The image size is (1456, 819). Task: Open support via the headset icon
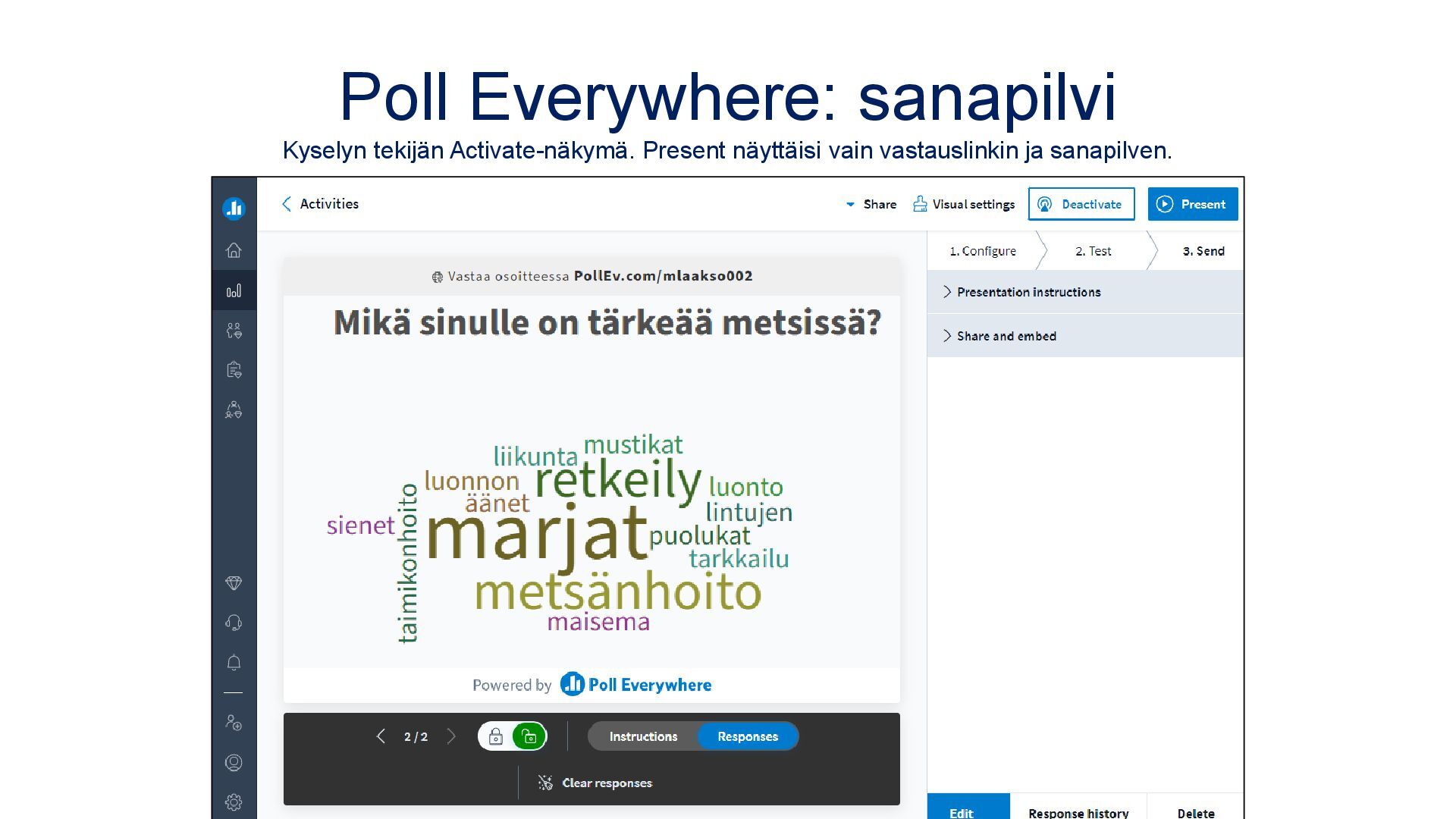click(x=234, y=623)
